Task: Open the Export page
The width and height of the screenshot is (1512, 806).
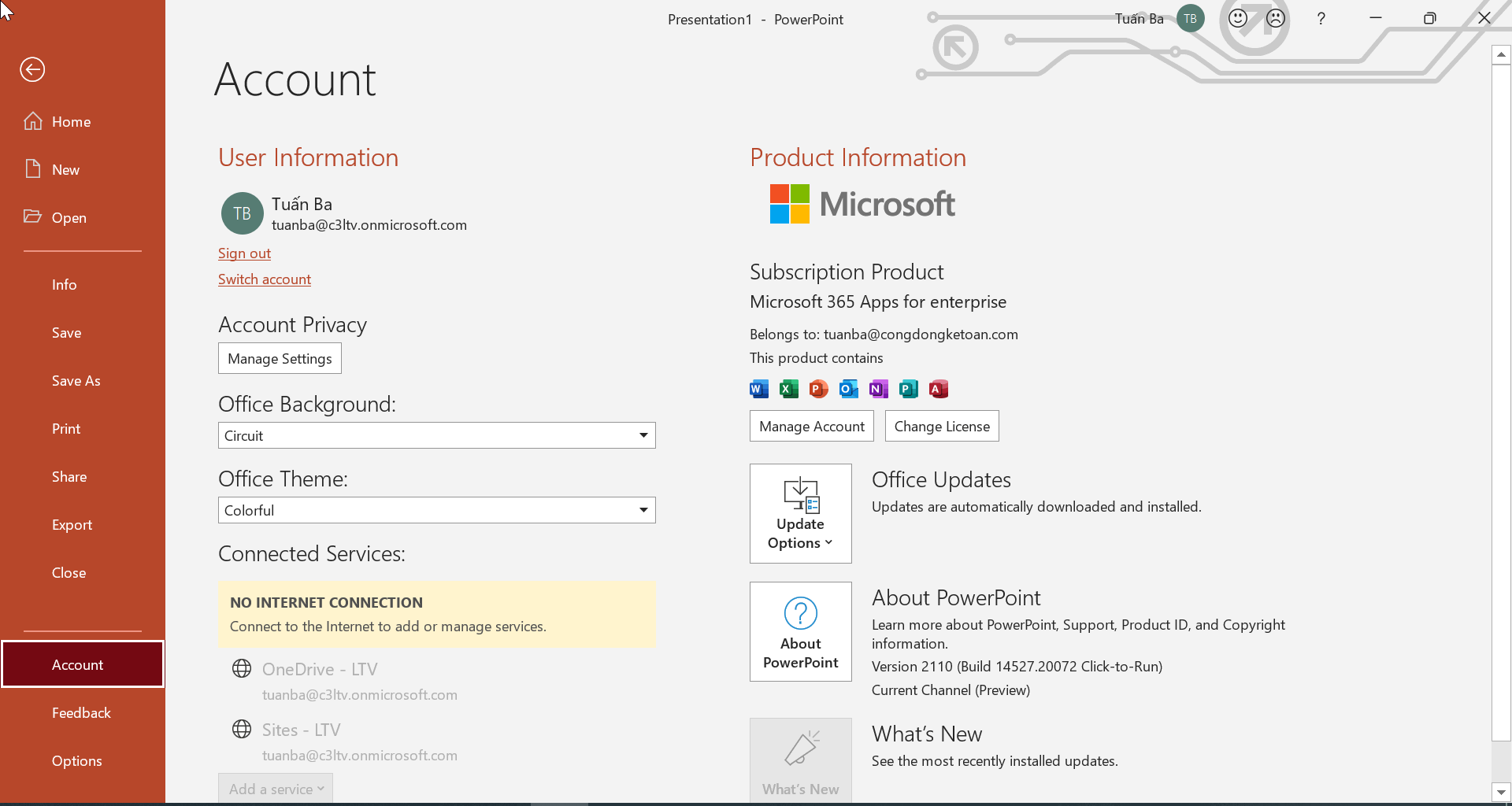Action: tap(83, 524)
